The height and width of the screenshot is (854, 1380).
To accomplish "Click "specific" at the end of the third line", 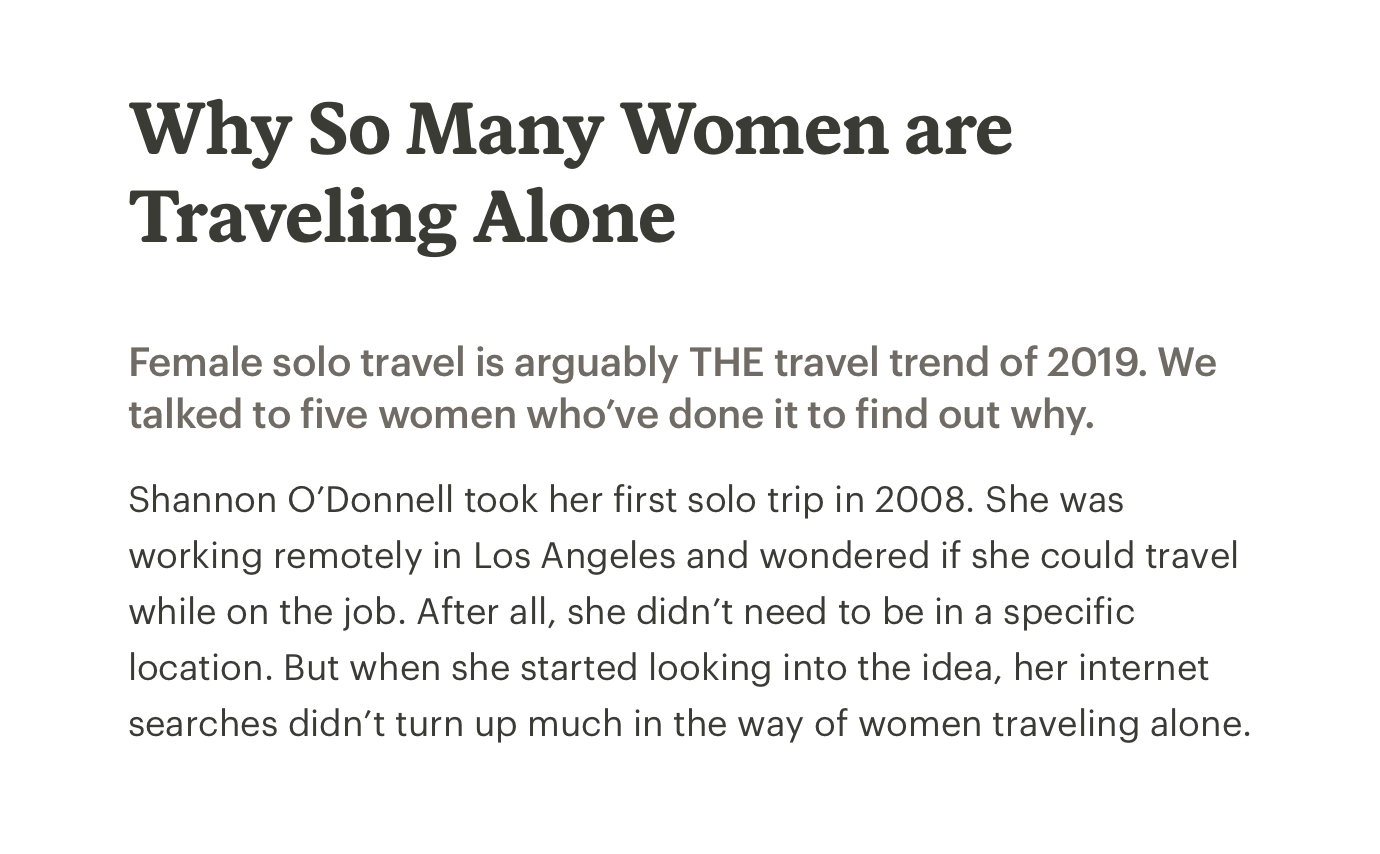I will tap(1069, 612).
